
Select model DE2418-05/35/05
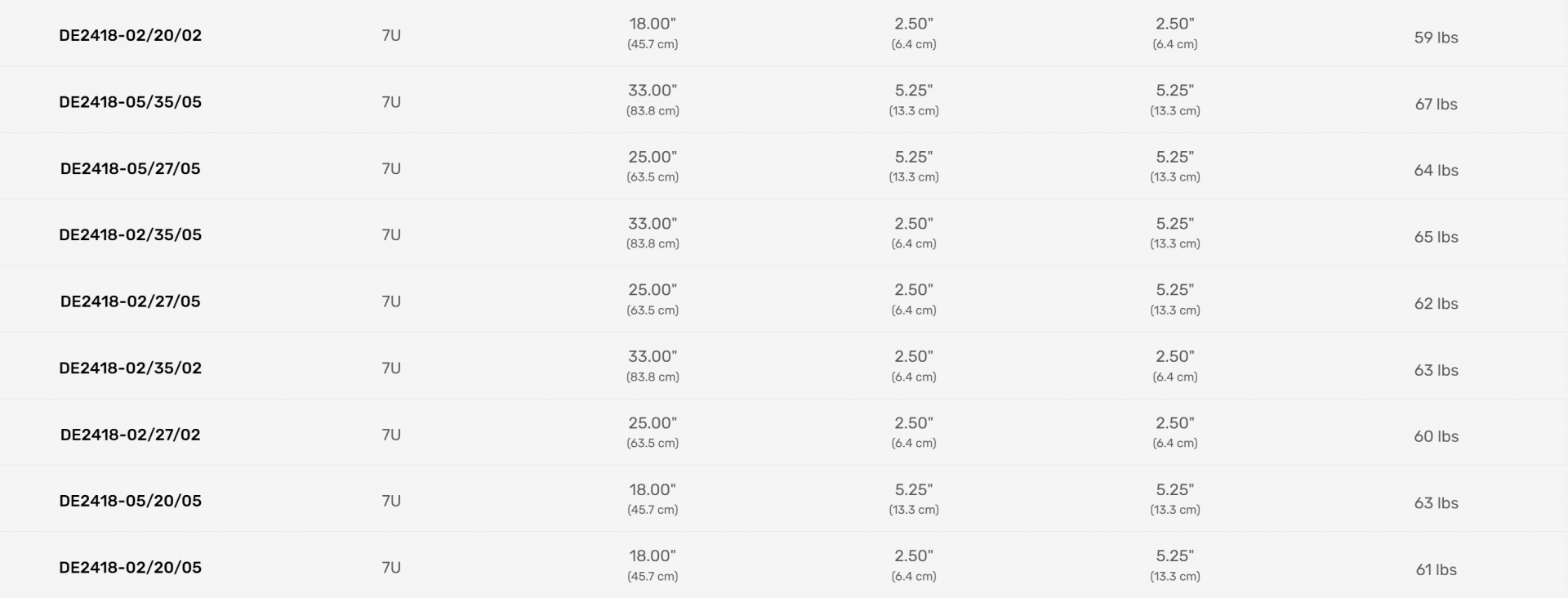[130, 102]
